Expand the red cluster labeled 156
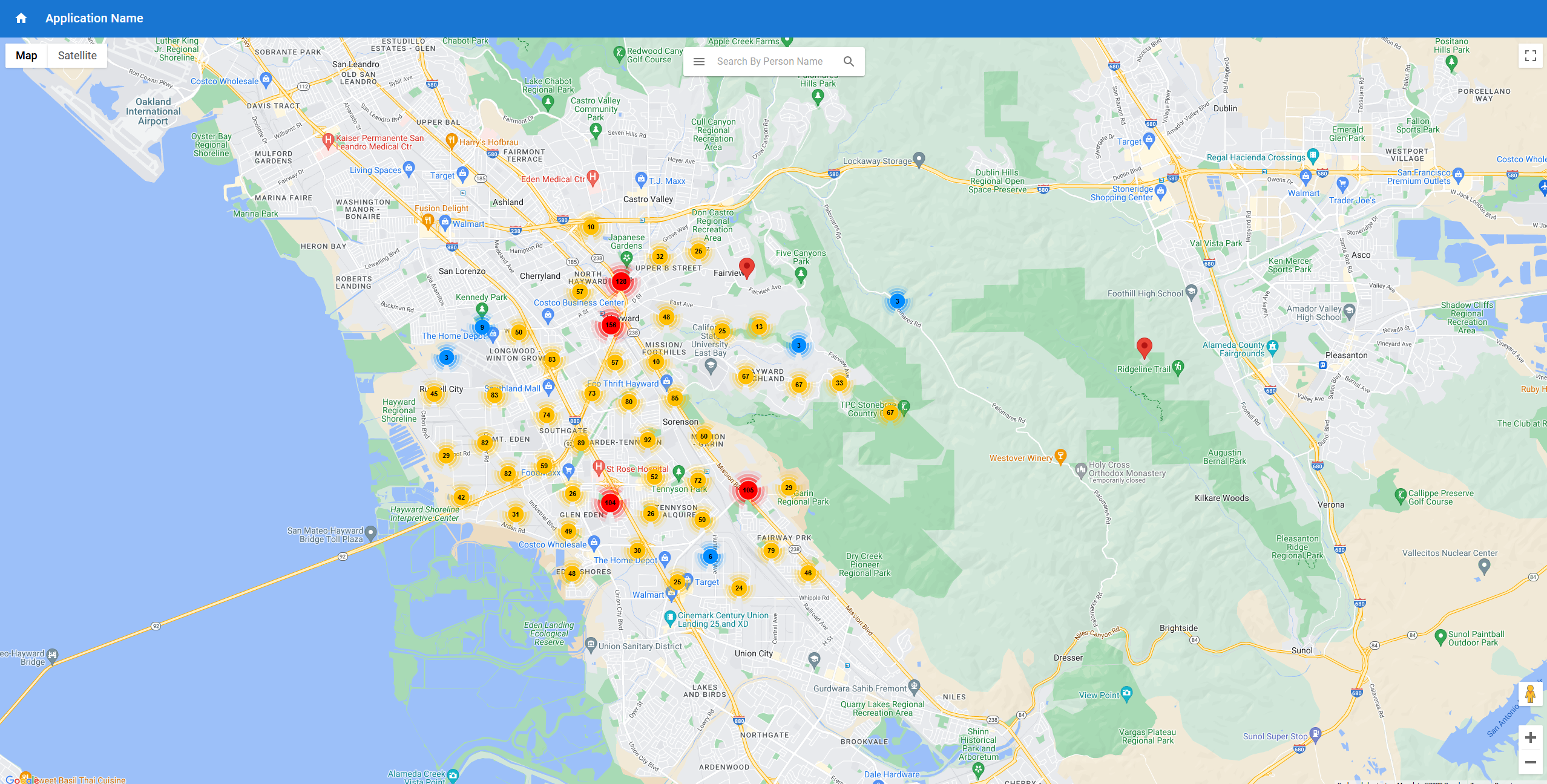 (611, 325)
